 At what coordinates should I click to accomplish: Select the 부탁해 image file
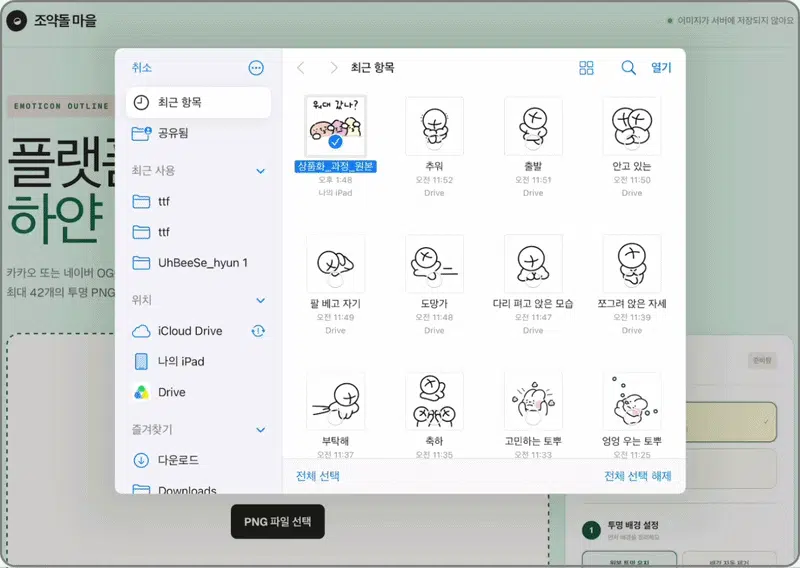[x=335, y=401]
